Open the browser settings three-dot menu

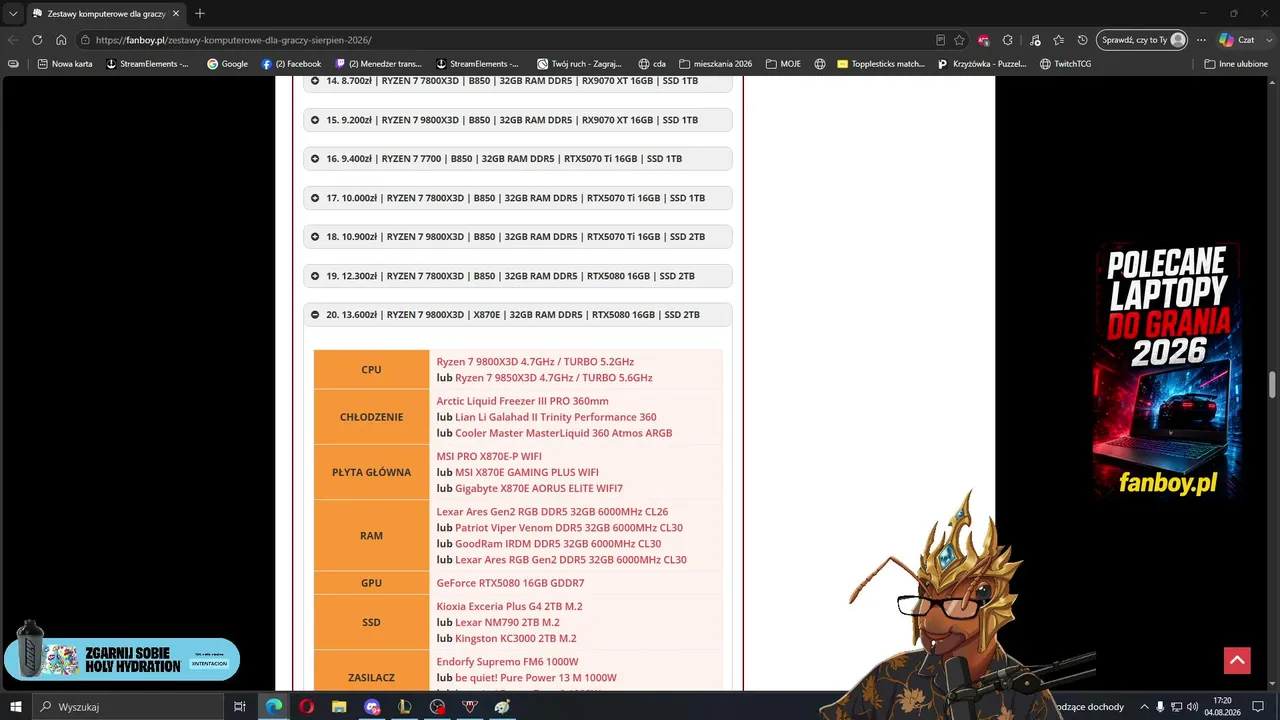coord(1201,40)
